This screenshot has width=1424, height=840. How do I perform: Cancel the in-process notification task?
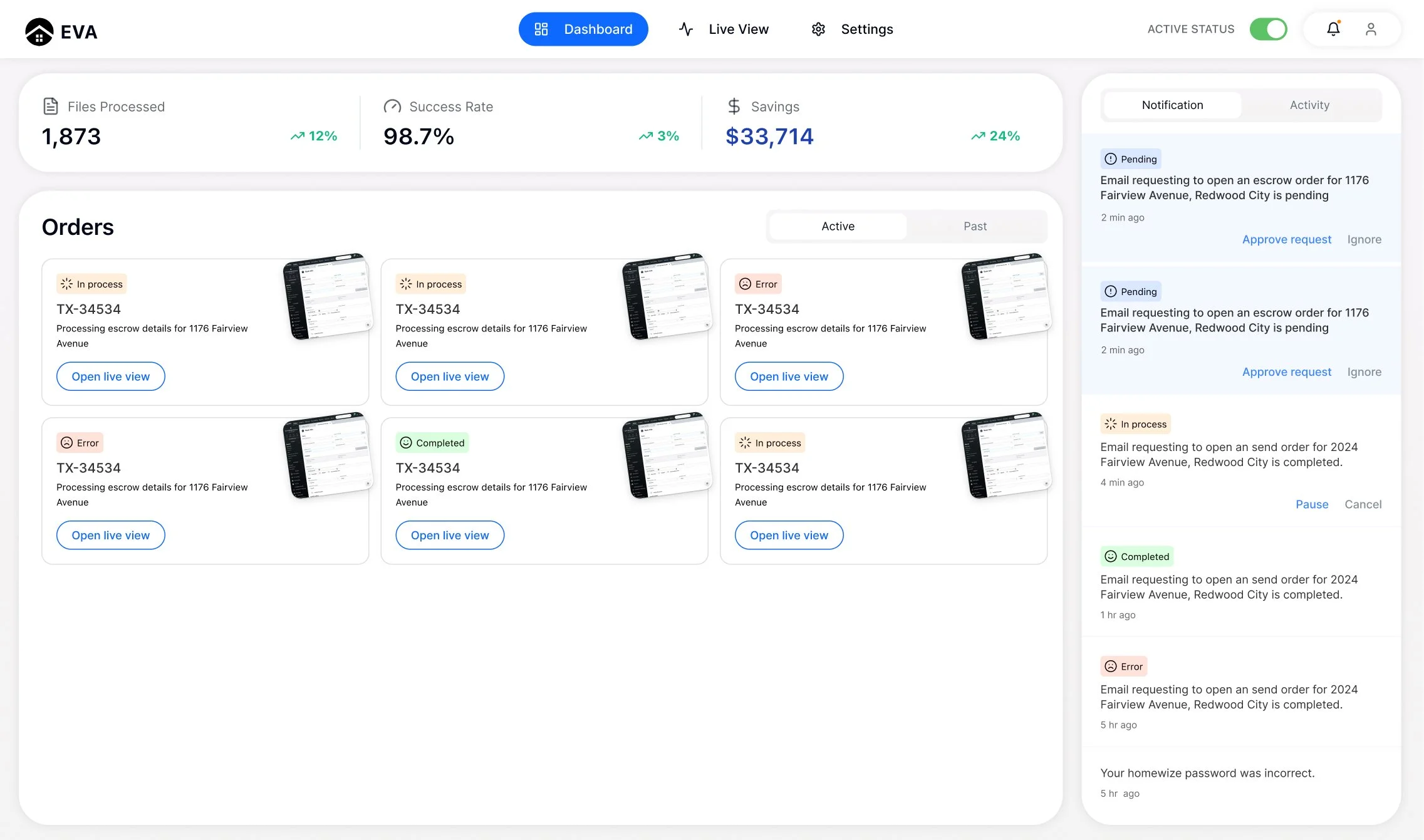[x=1363, y=504]
